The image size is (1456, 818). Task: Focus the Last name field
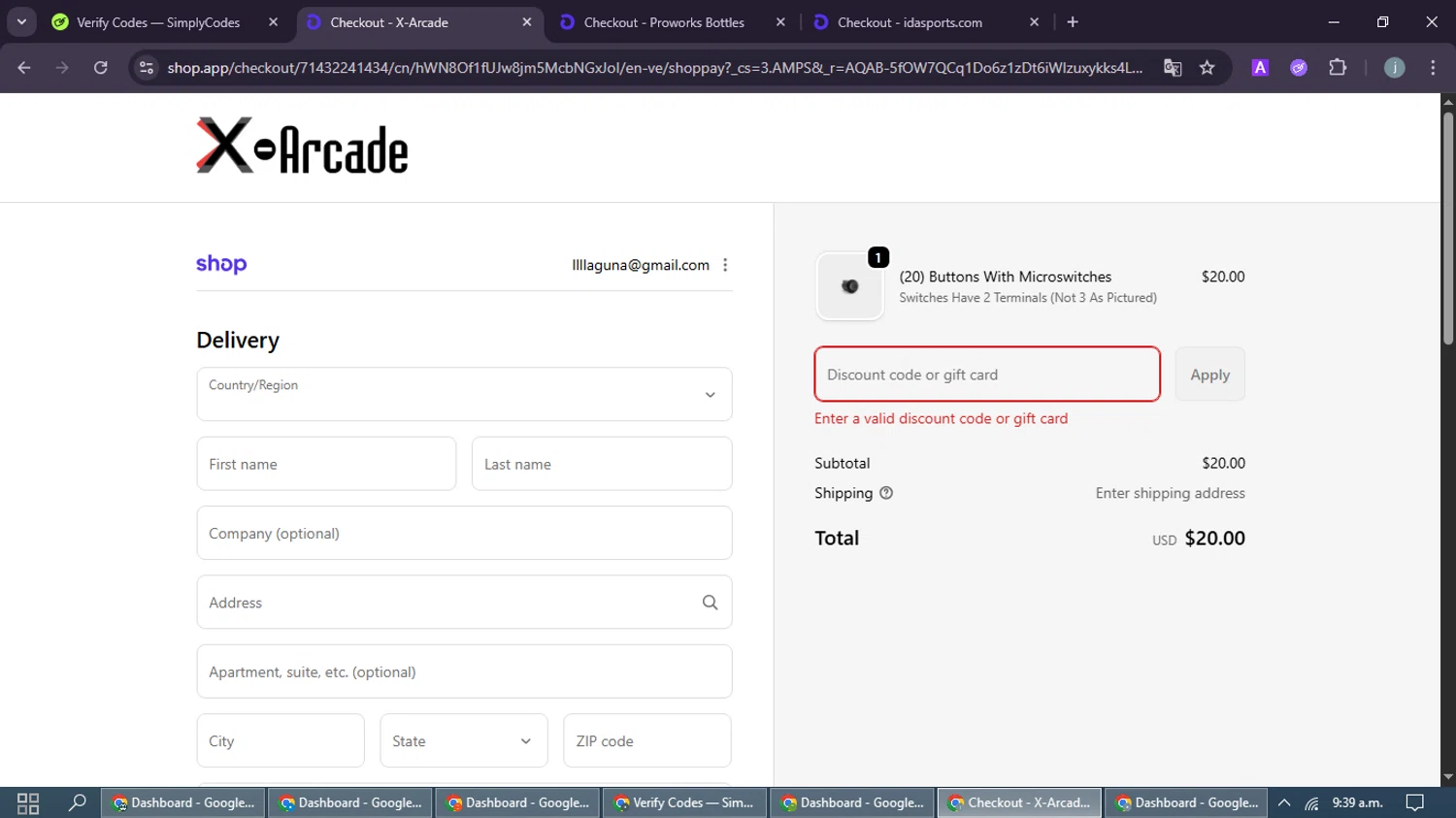click(602, 464)
